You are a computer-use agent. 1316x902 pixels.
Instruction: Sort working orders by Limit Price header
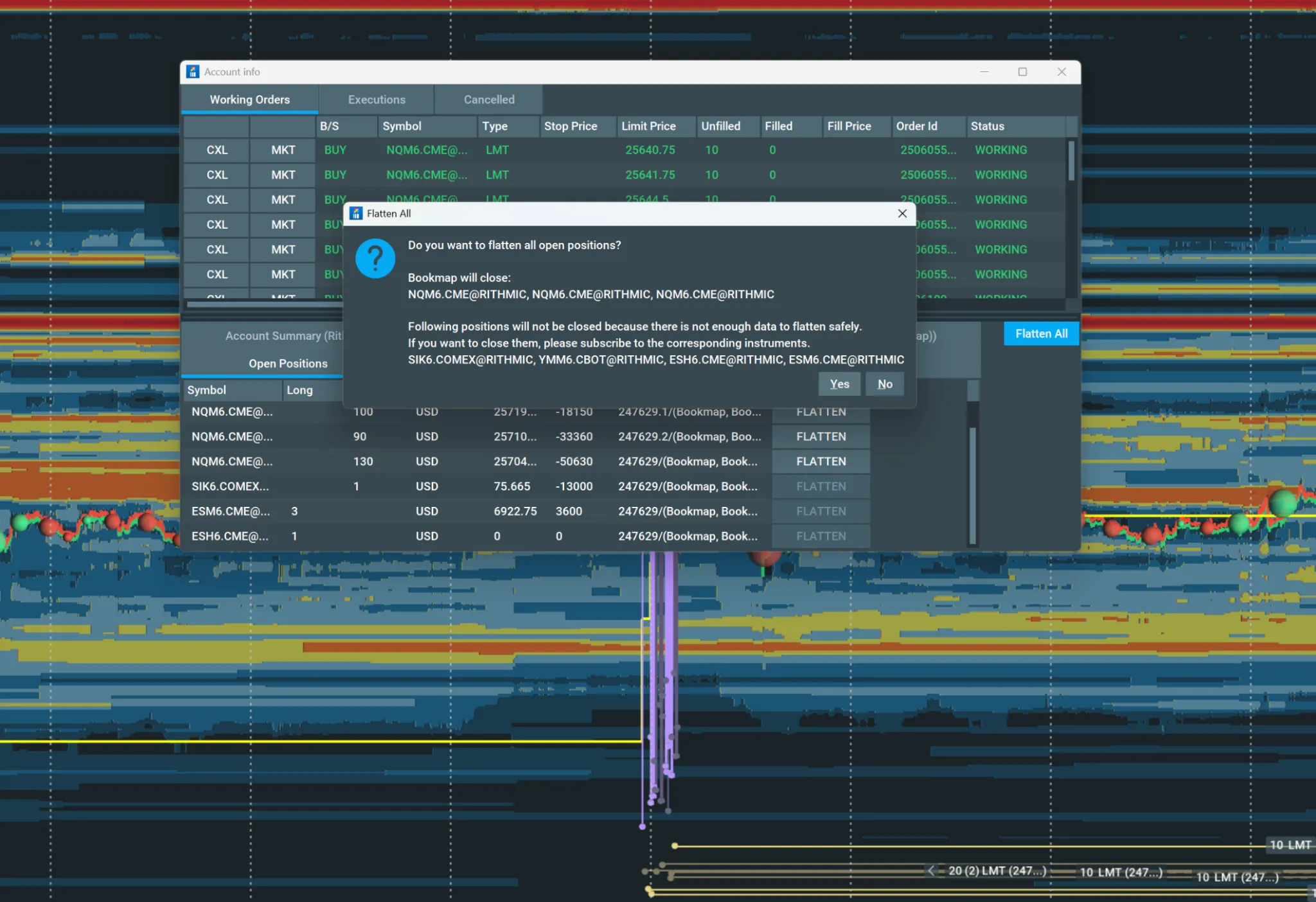click(x=656, y=127)
